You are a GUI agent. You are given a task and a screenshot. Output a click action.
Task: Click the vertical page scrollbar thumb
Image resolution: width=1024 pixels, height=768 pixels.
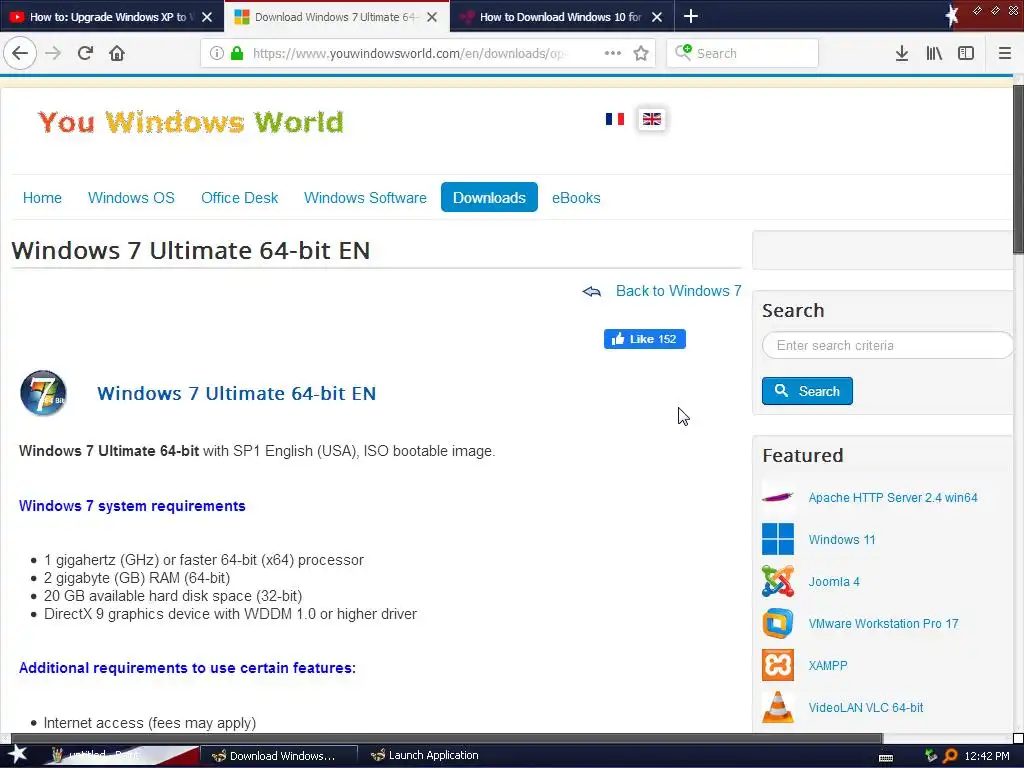(1018, 170)
